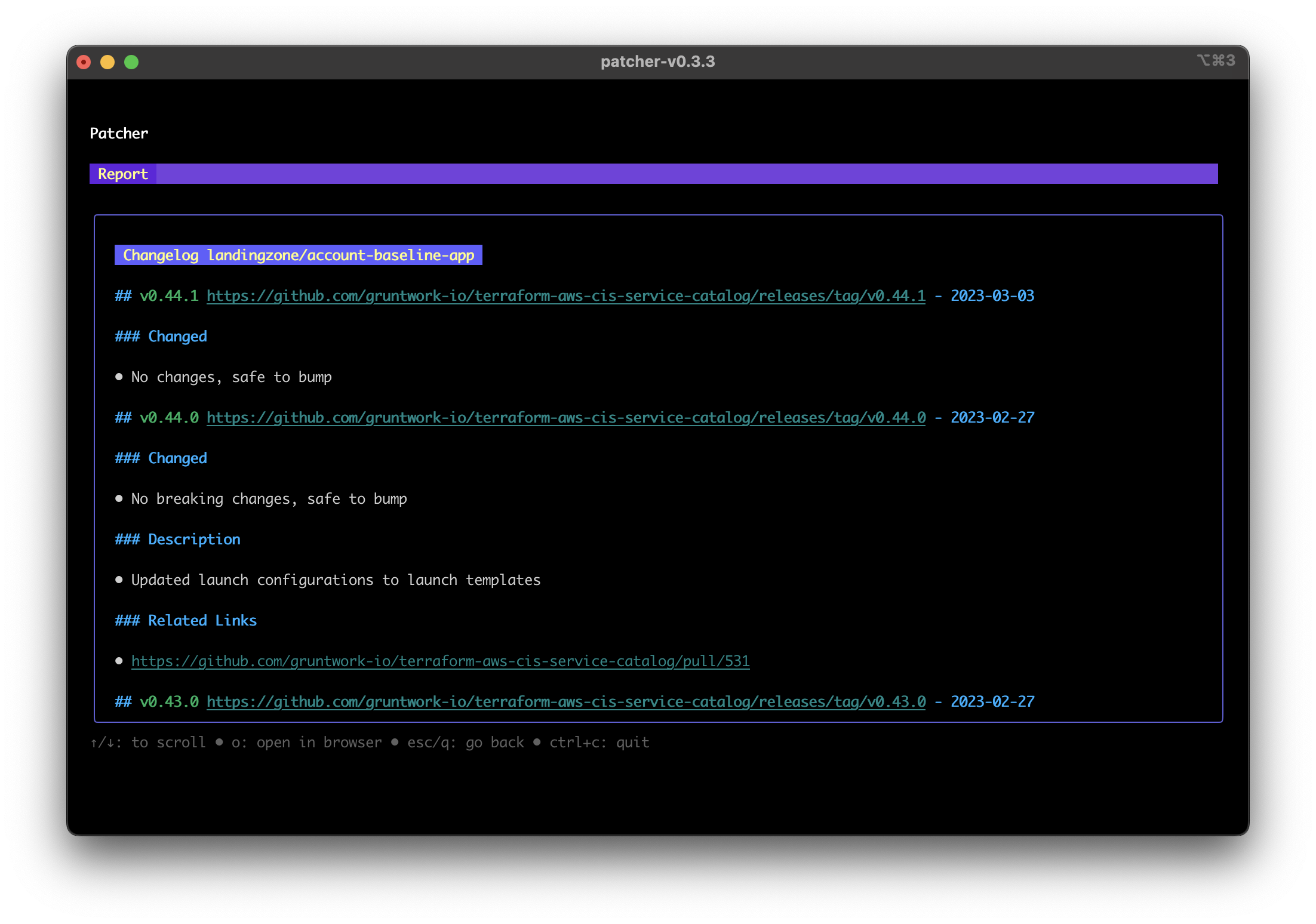Click the yellow minimize window icon
The width and height of the screenshot is (1316, 924).
click(107, 61)
